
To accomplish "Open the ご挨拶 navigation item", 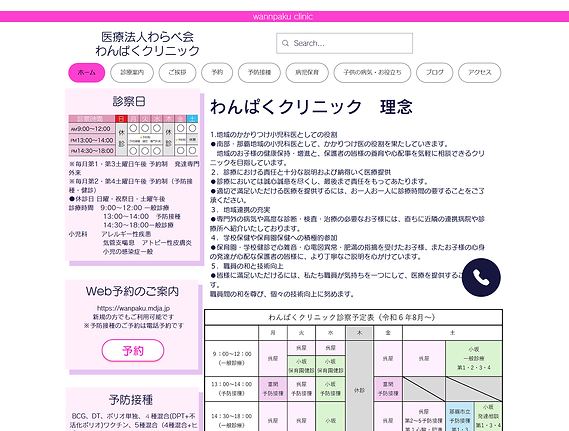I will click(x=177, y=73).
